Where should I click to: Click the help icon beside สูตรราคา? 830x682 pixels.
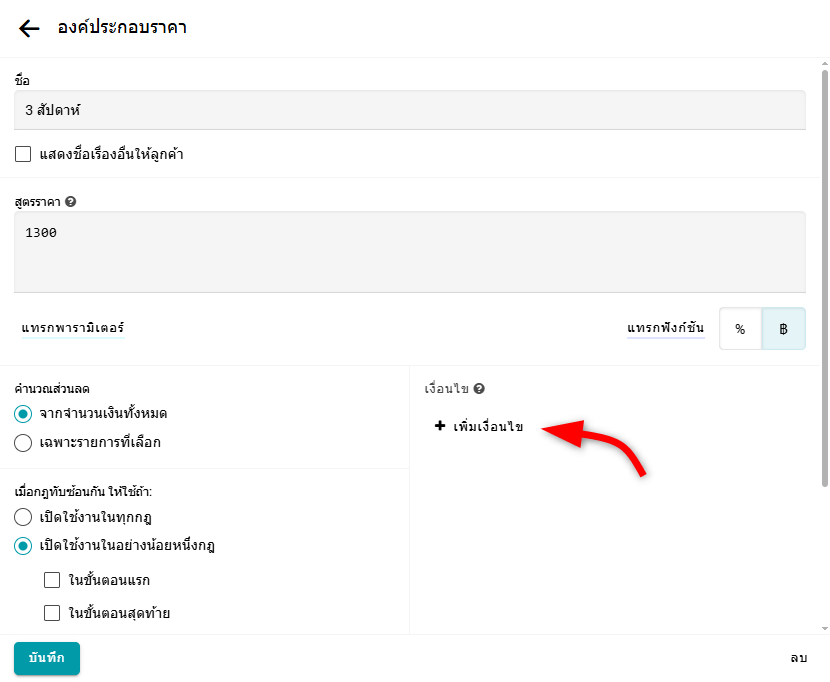tap(70, 201)
